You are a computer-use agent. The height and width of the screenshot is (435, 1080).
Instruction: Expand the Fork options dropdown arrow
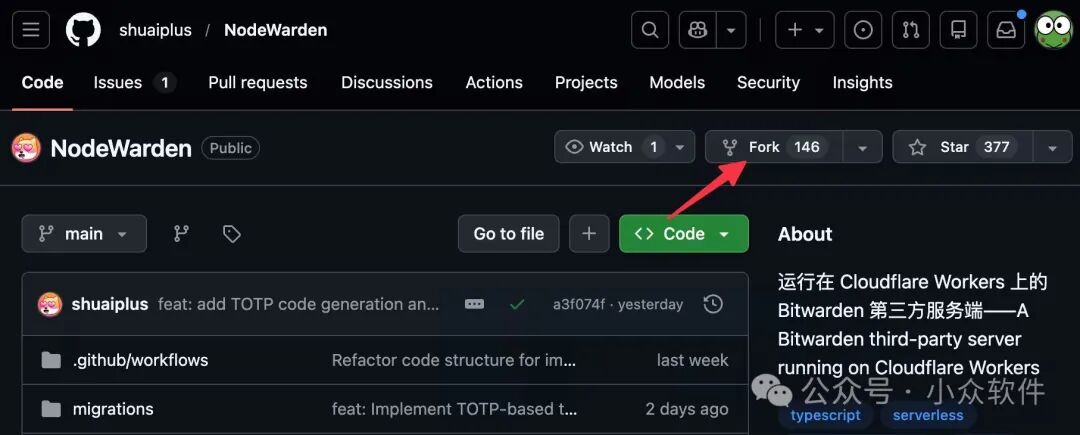[x=863, y=147]
